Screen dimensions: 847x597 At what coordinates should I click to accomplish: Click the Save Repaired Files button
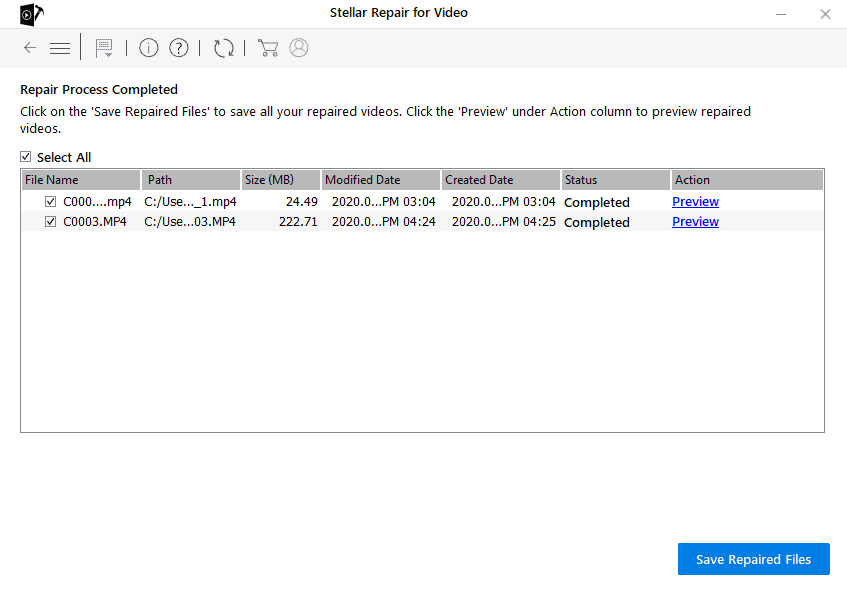click(753, 559)
